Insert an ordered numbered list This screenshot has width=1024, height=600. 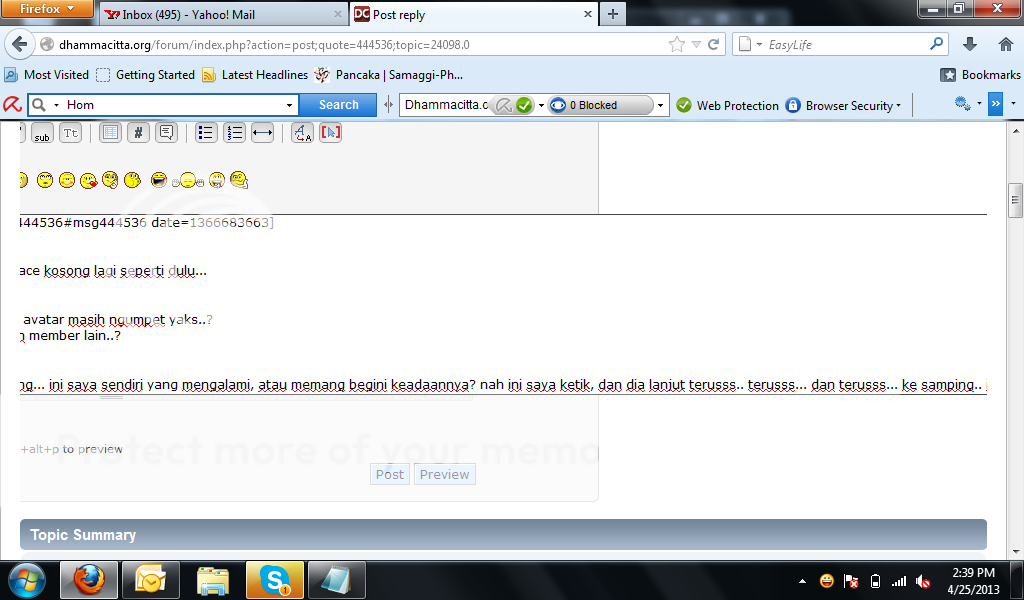click(x=234, y=133)
